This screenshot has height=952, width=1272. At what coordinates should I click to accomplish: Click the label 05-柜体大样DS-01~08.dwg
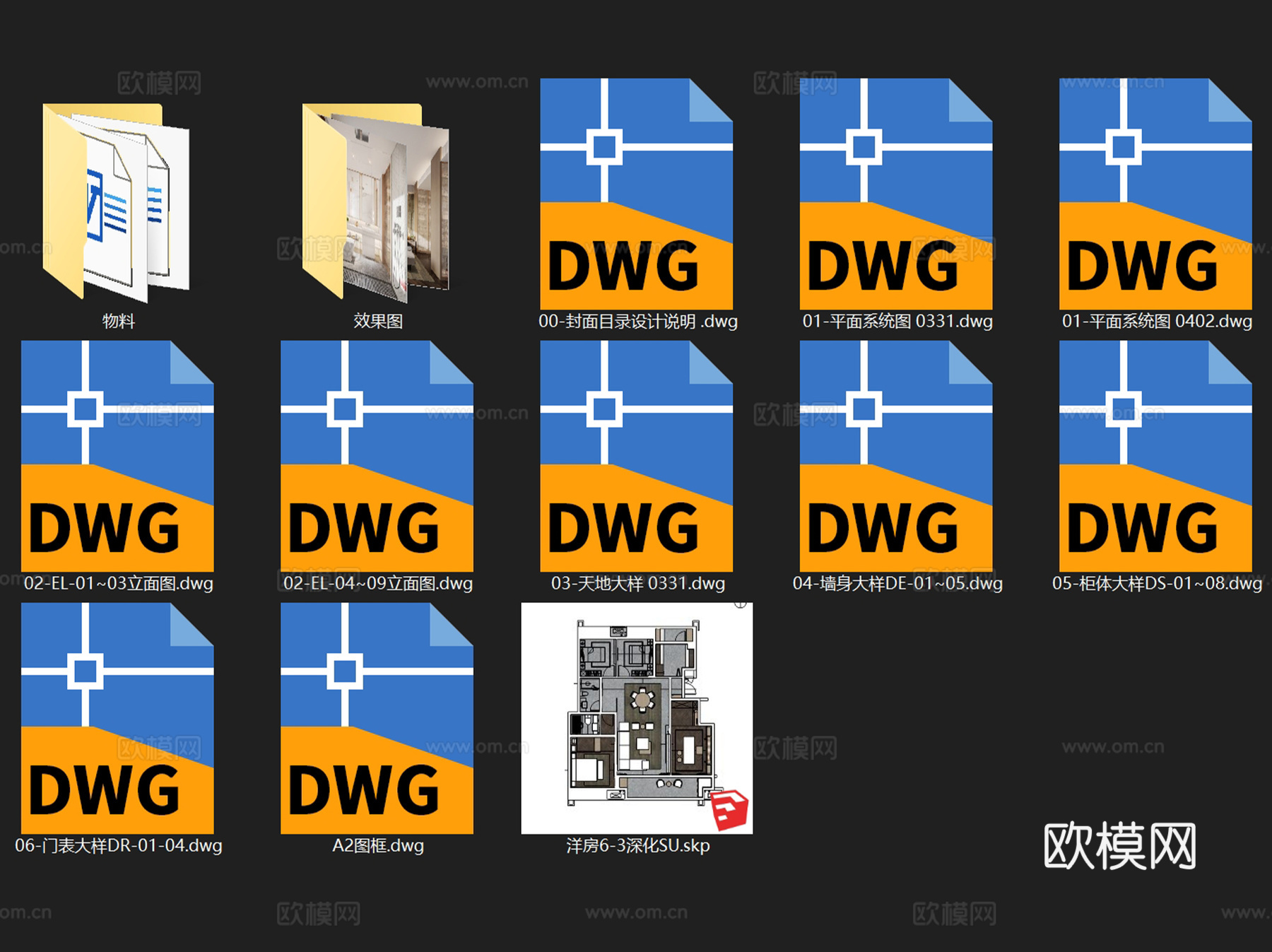pos(1157,584)
